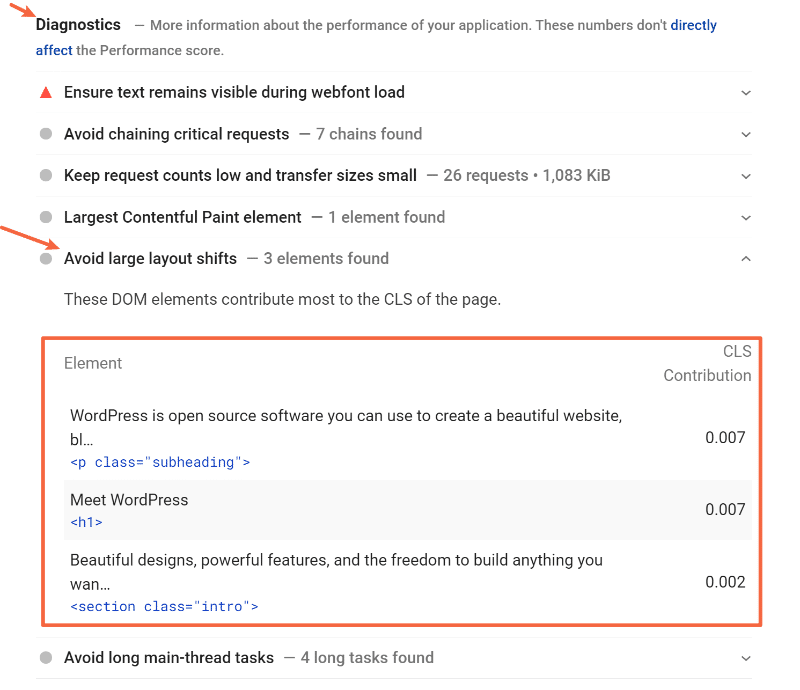Click the Element column header
Viewport: 800px width, 690px height.
(x=93, y=363)
